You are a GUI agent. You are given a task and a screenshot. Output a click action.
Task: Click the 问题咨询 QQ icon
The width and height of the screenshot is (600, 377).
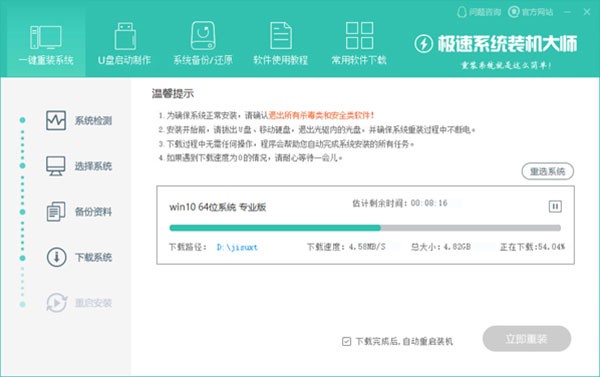pos(462,12)
